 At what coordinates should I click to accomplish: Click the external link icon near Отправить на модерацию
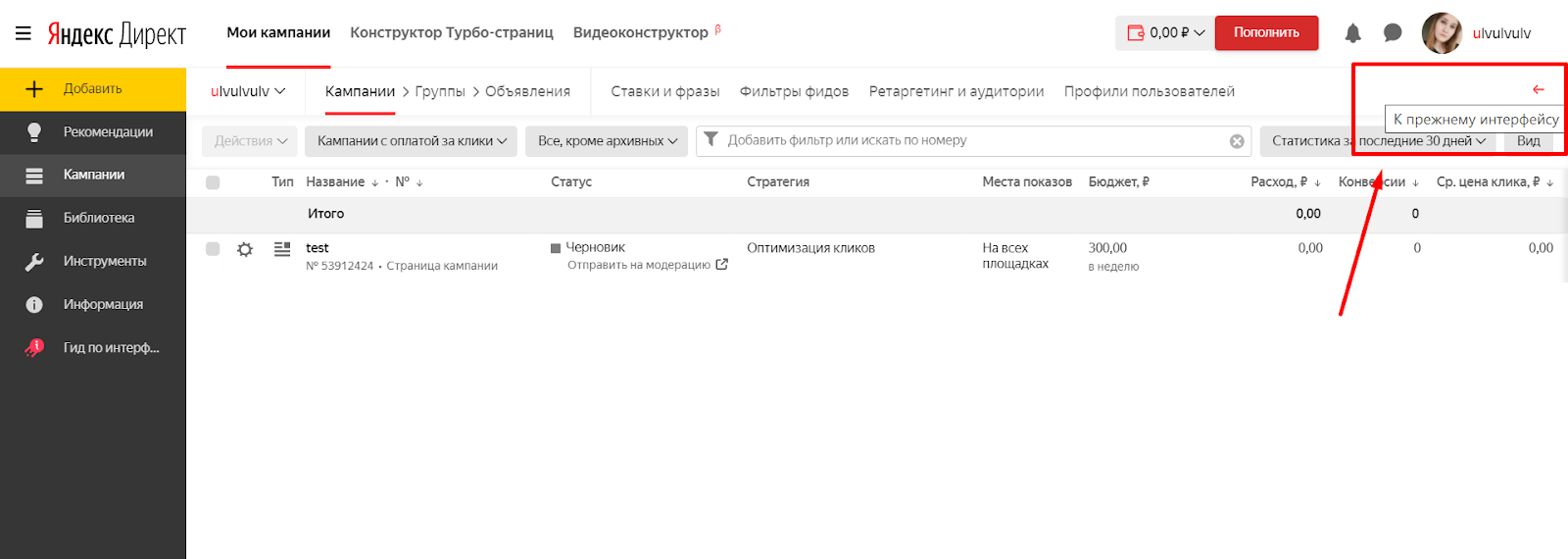[722, 265]
